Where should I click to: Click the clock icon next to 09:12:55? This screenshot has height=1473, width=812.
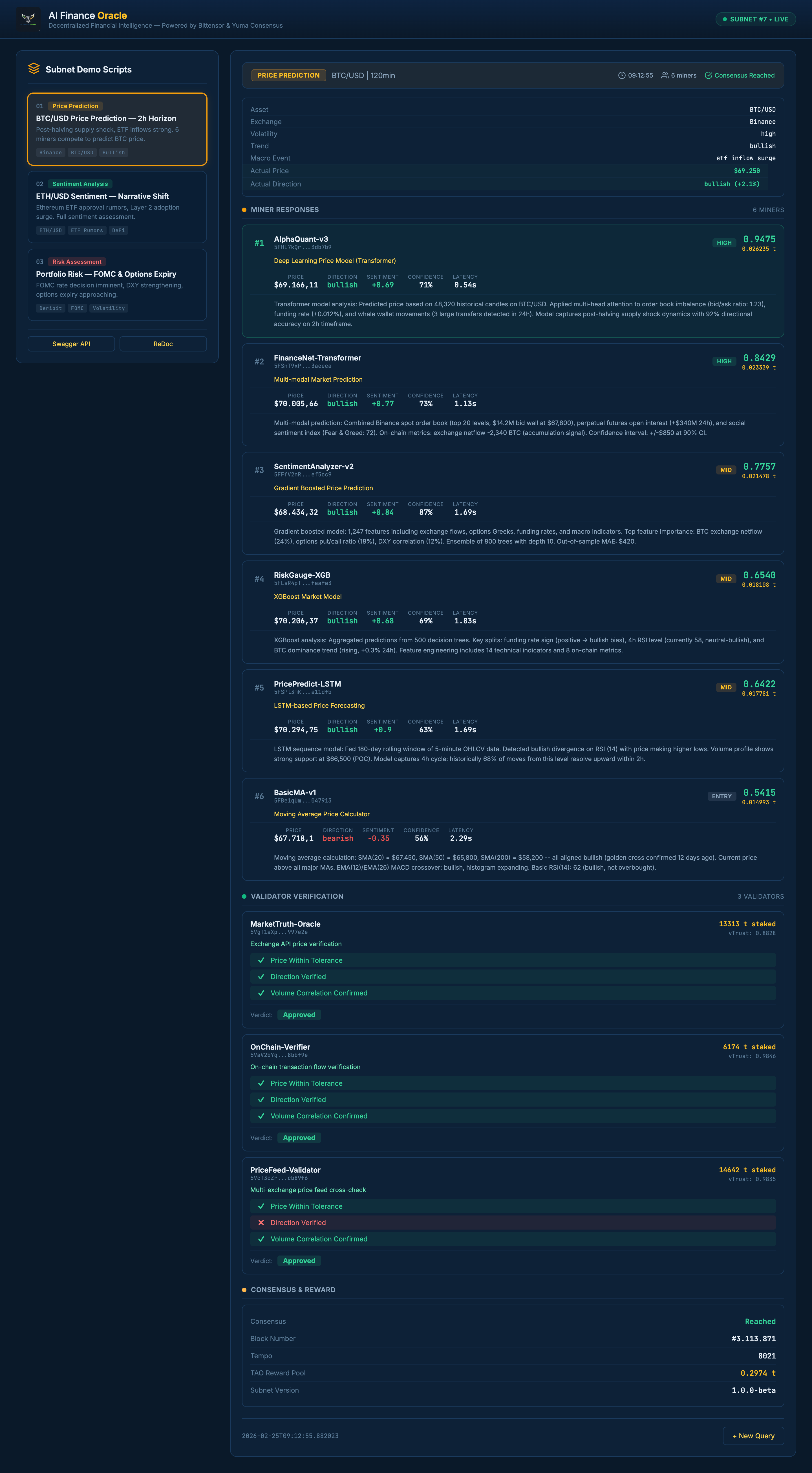622,76
